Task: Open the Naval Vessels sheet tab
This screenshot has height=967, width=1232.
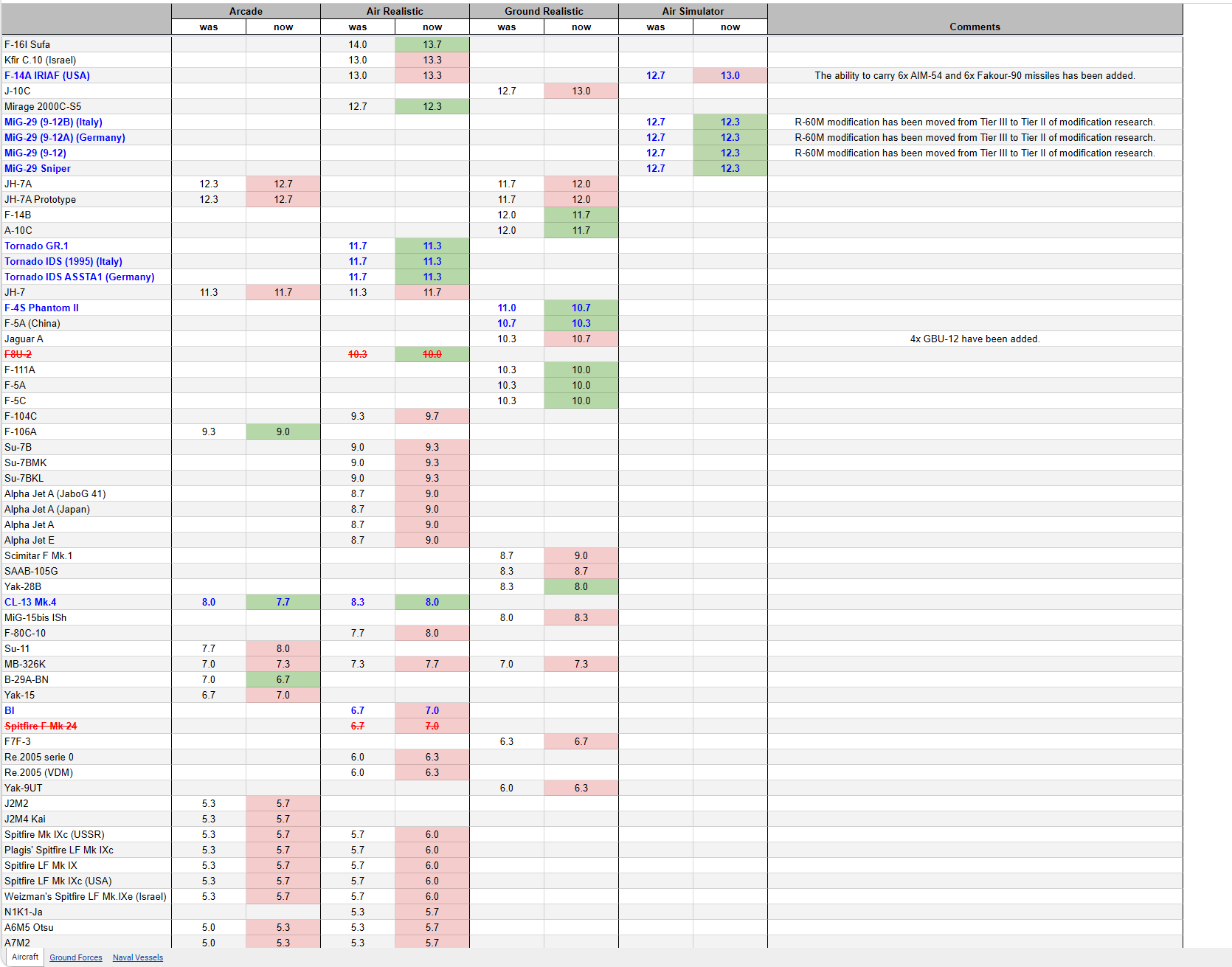Action: 138,957
